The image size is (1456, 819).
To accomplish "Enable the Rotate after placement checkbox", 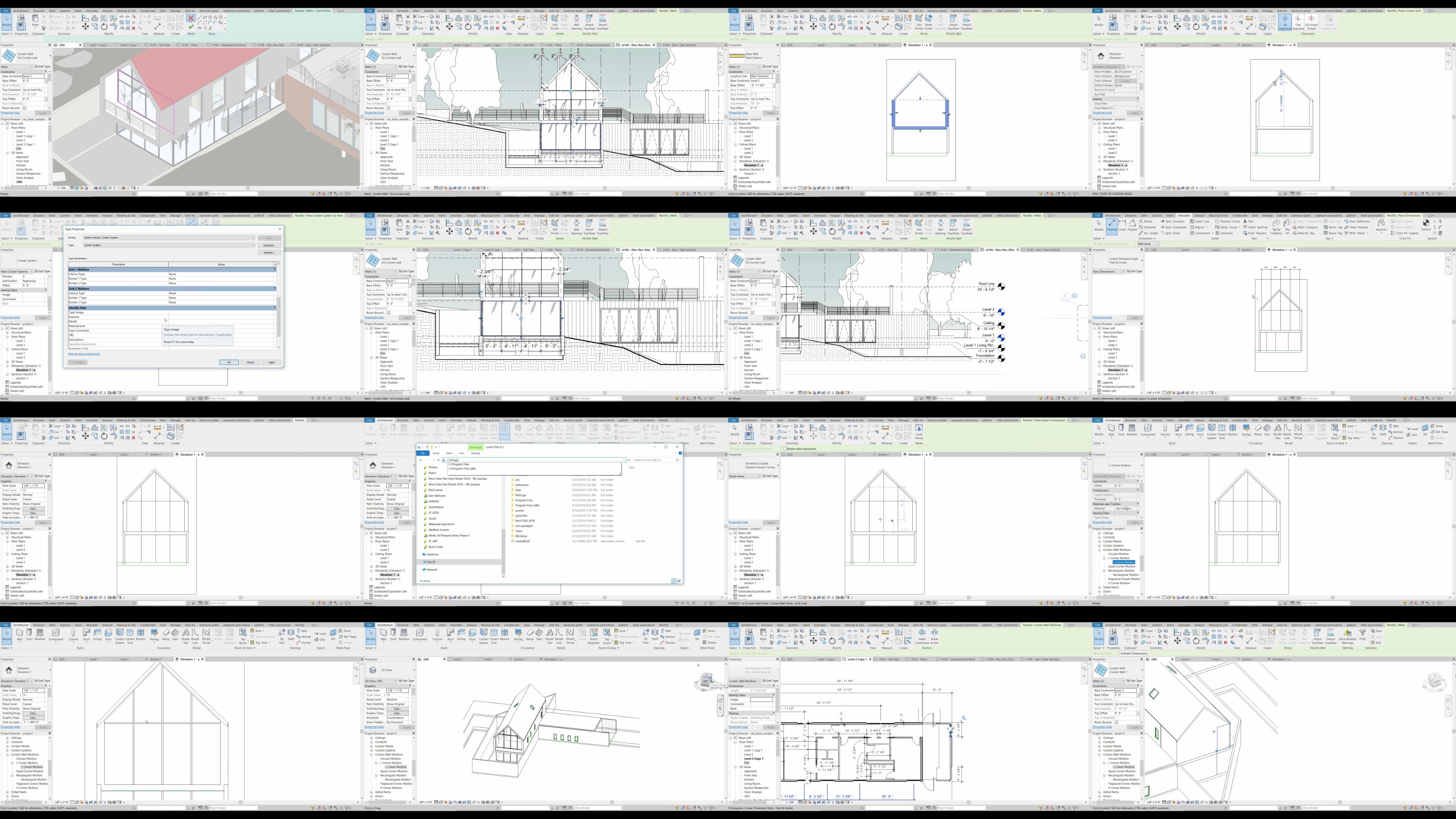I will tap(785, 449).
